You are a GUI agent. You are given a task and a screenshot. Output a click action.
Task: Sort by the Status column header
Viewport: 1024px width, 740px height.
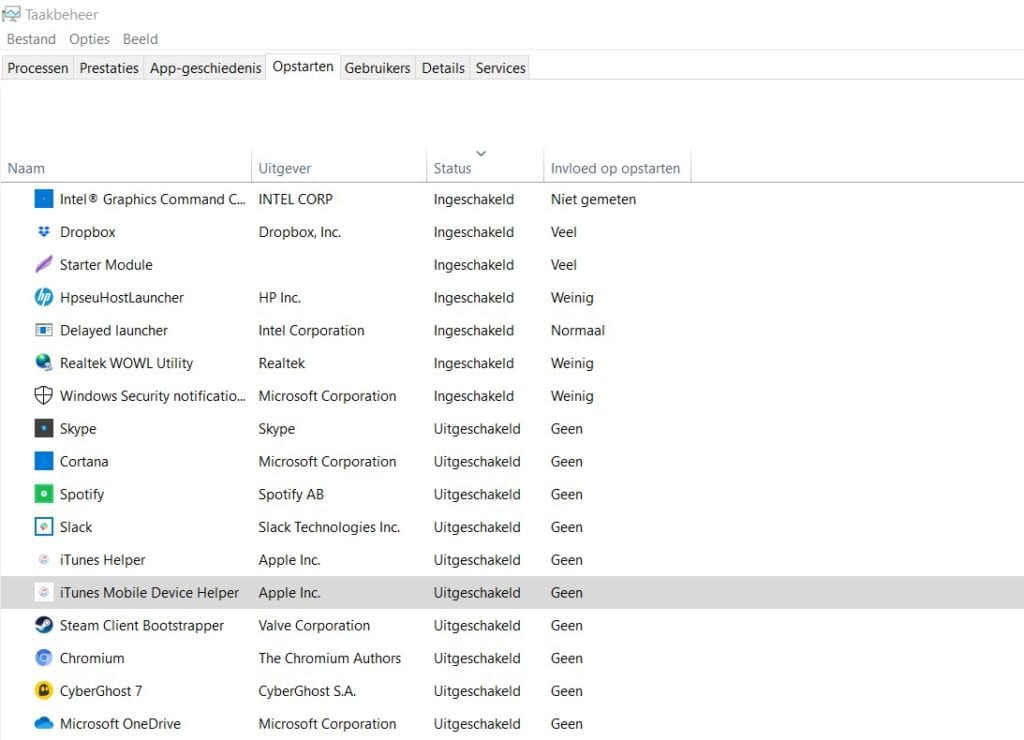tap(485, 168)
